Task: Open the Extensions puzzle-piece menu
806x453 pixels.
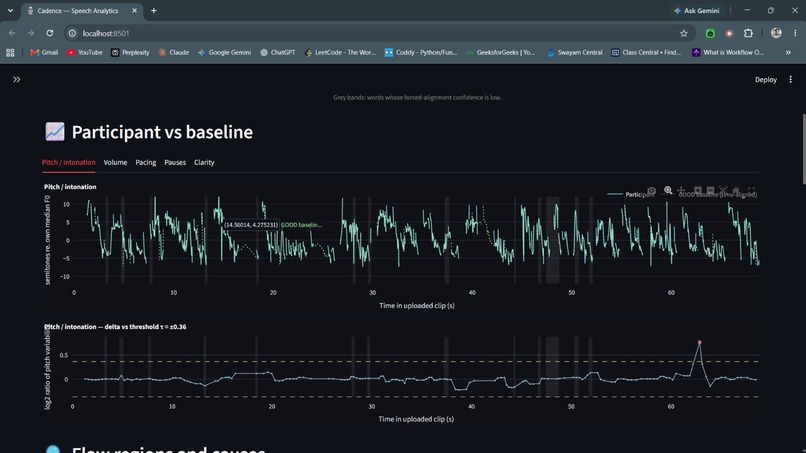Action: pyautogui.click(x=748, y=33)
